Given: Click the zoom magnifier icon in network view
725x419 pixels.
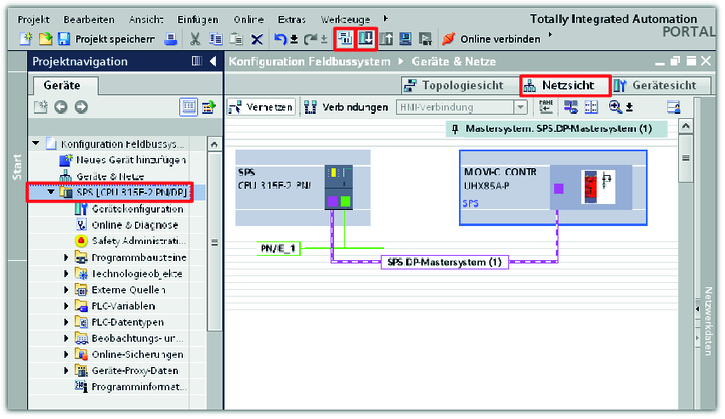Looking at the screenshot, I should point(616,107).
